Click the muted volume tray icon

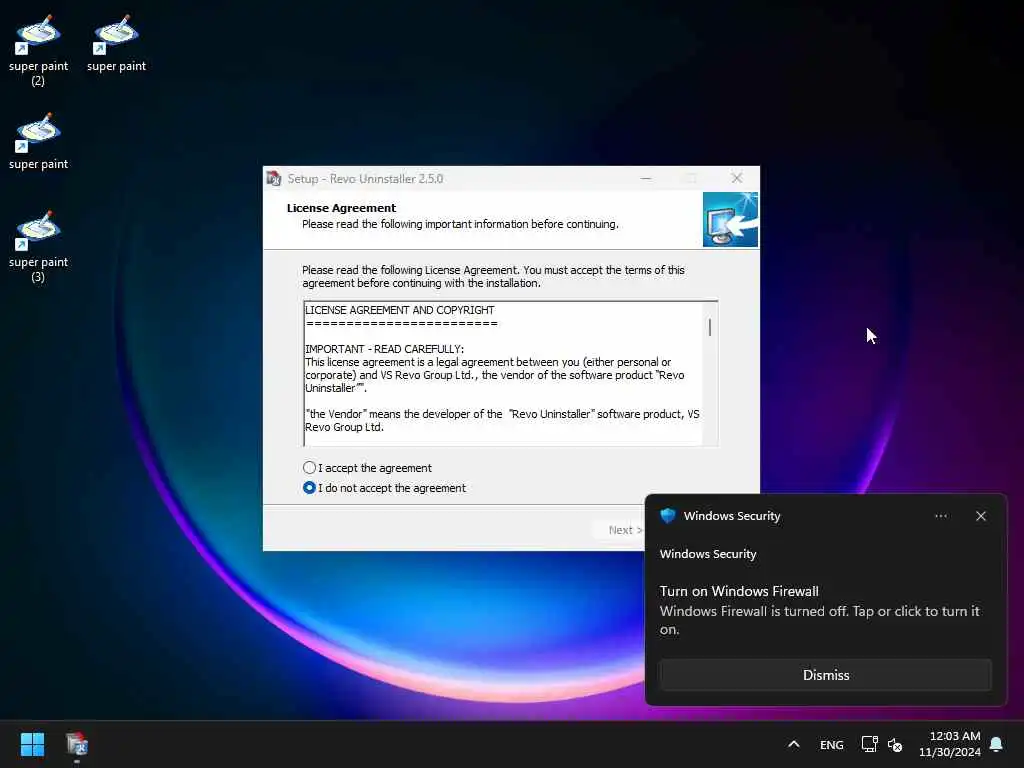[x=895, y=744]
